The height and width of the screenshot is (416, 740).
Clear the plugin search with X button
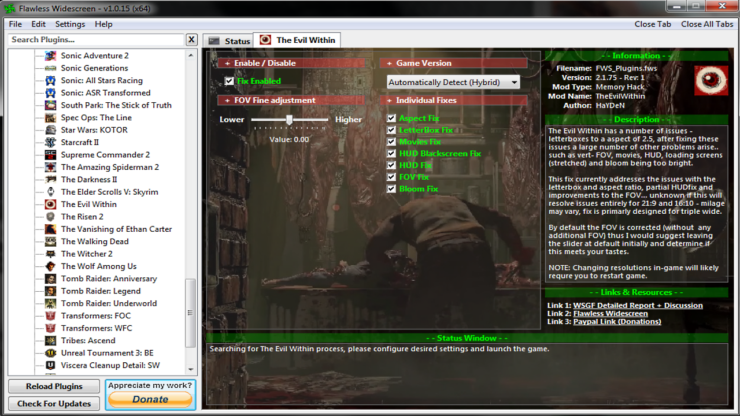click(191, 40)
